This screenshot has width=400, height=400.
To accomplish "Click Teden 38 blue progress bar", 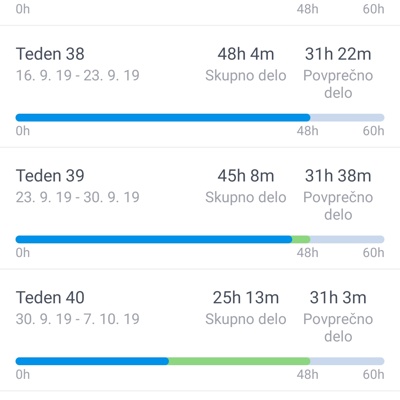I will [163, 117].
